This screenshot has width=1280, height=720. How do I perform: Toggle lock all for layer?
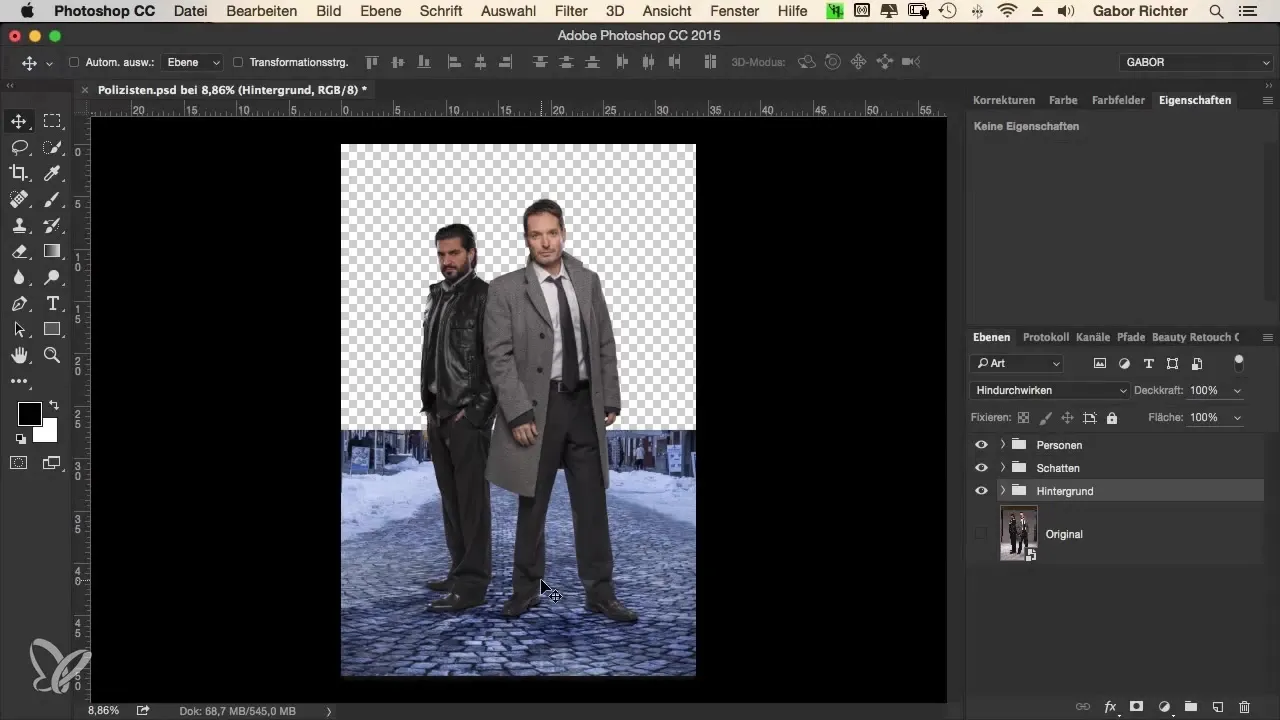click(1112, 418)
